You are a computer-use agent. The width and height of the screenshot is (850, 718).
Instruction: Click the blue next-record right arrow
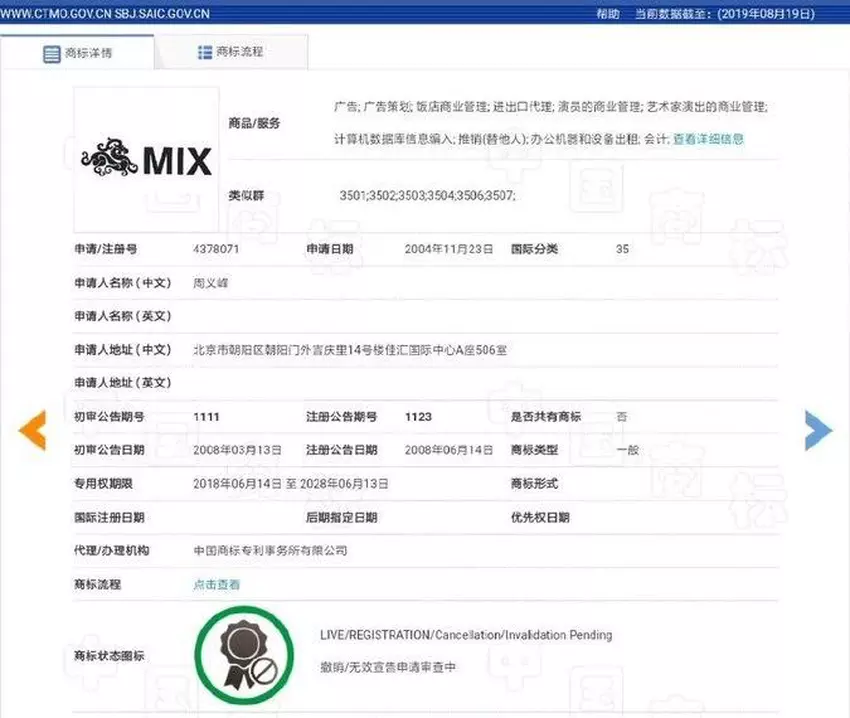817,430
